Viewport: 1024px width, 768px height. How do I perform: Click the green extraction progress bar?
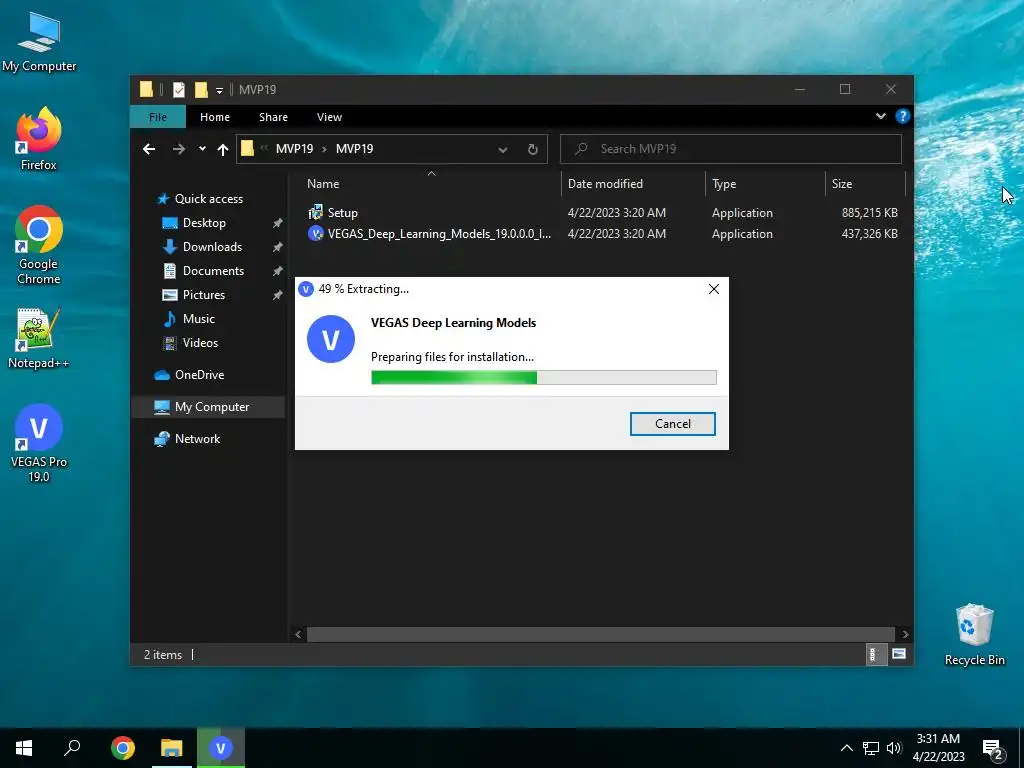click(x=543, y=377)
